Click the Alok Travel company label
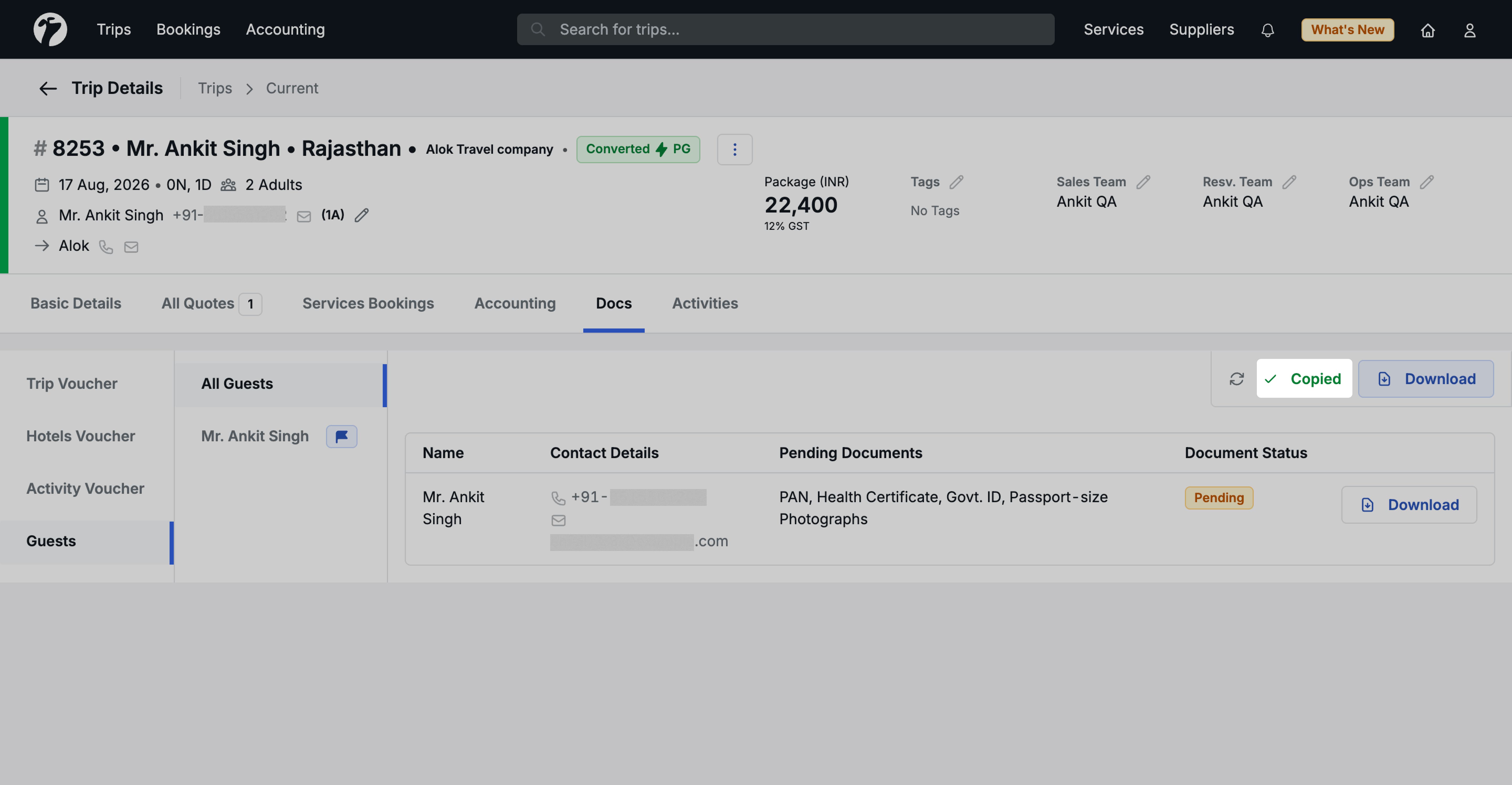 [490, 150]
